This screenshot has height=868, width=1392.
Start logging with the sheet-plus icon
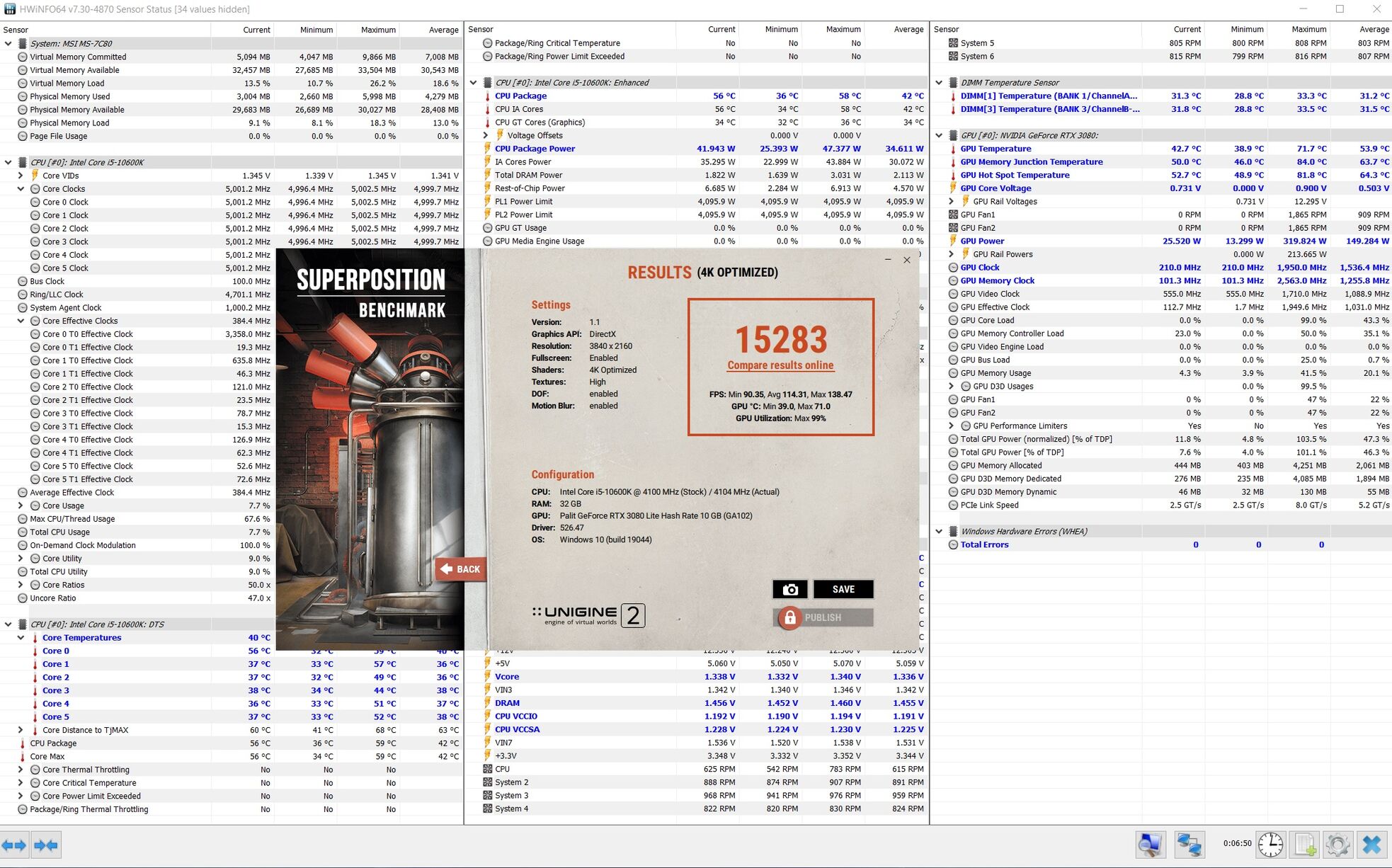click(x=1305, y=844)
